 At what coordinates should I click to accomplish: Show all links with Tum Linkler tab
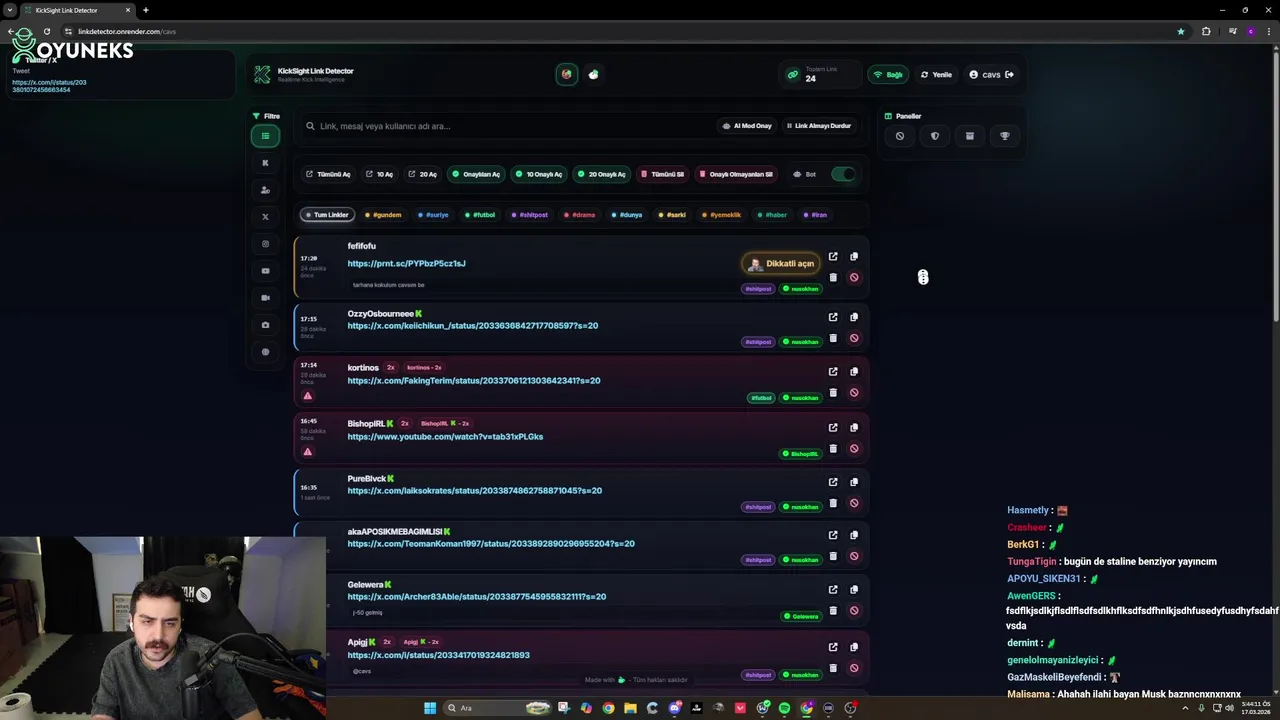(x=327, y=215)
